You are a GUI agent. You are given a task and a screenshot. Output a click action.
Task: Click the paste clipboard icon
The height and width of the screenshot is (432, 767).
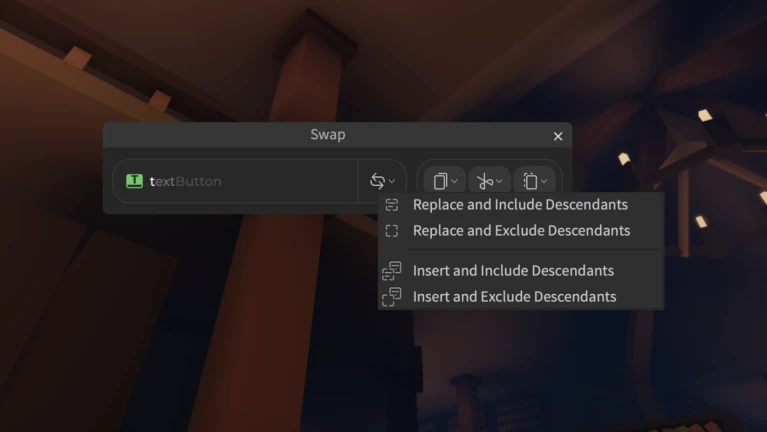point(530,182)
